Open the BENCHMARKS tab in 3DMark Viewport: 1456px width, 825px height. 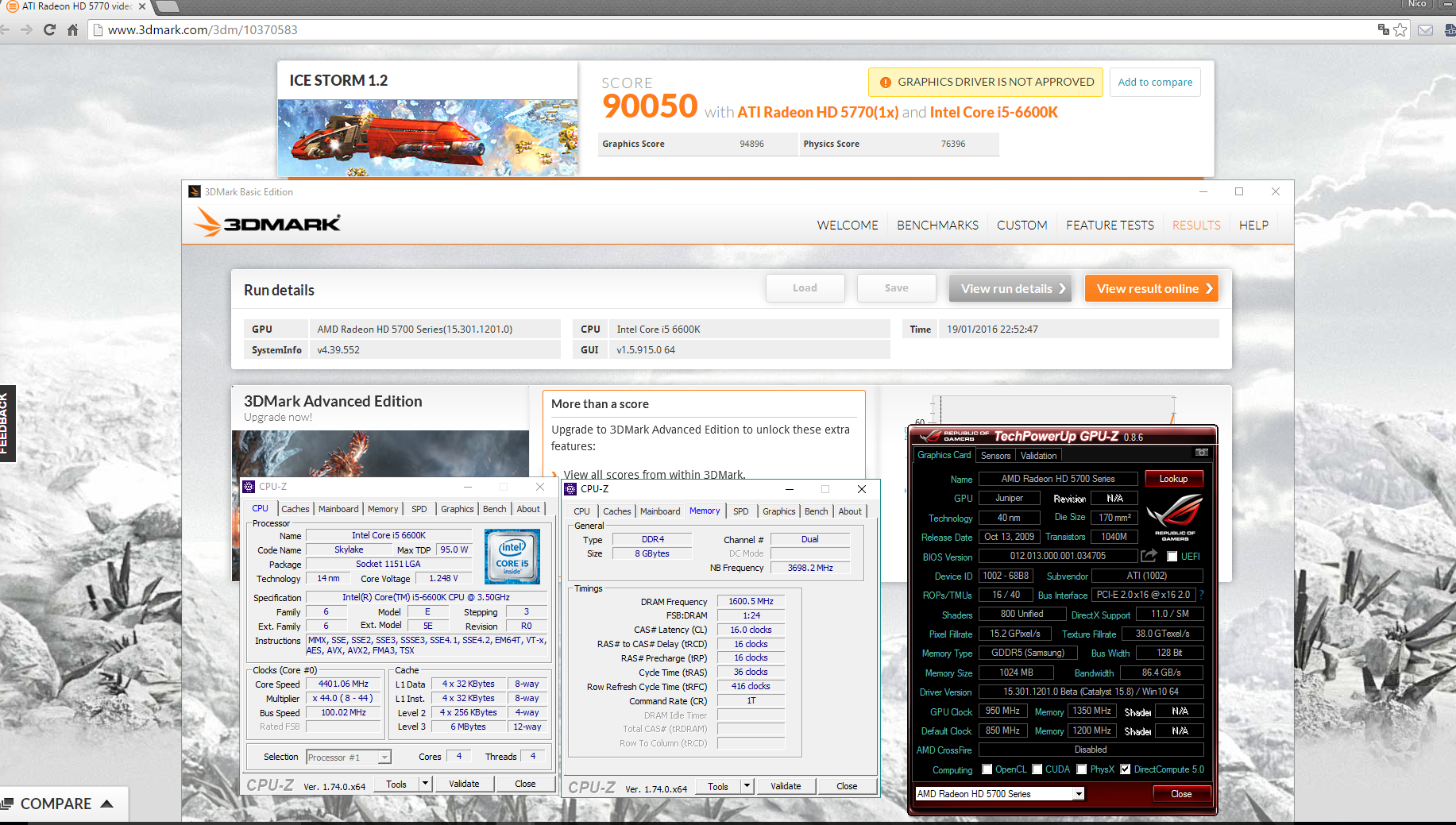click(937, 225)
